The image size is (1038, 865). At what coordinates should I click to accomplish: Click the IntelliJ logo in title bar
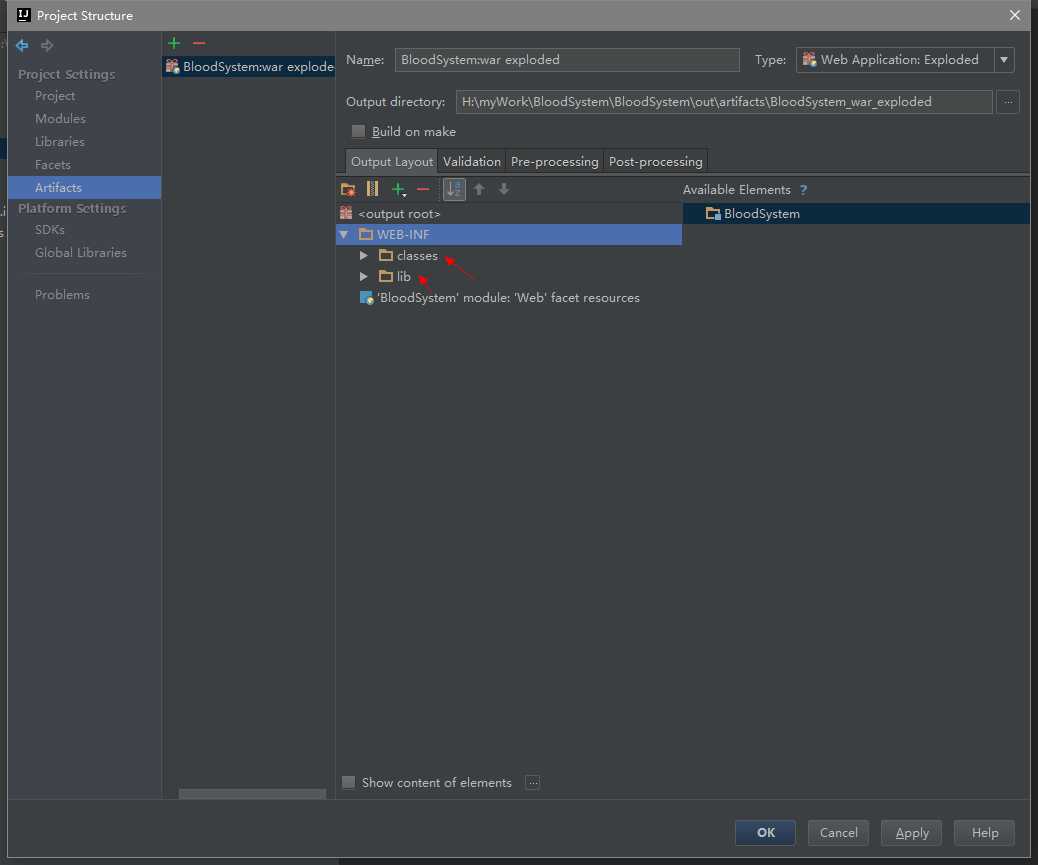(x=24, y=15)
